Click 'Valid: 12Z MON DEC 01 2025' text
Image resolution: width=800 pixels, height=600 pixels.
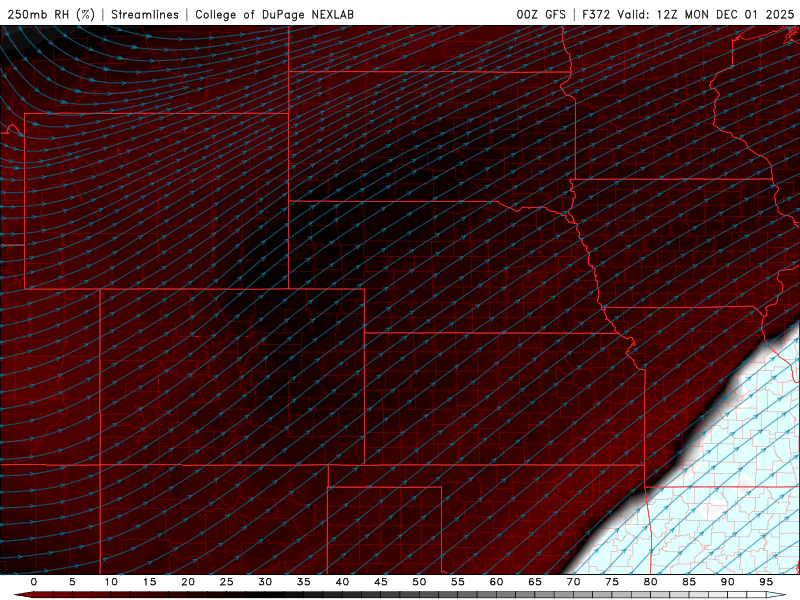[706, 14]
